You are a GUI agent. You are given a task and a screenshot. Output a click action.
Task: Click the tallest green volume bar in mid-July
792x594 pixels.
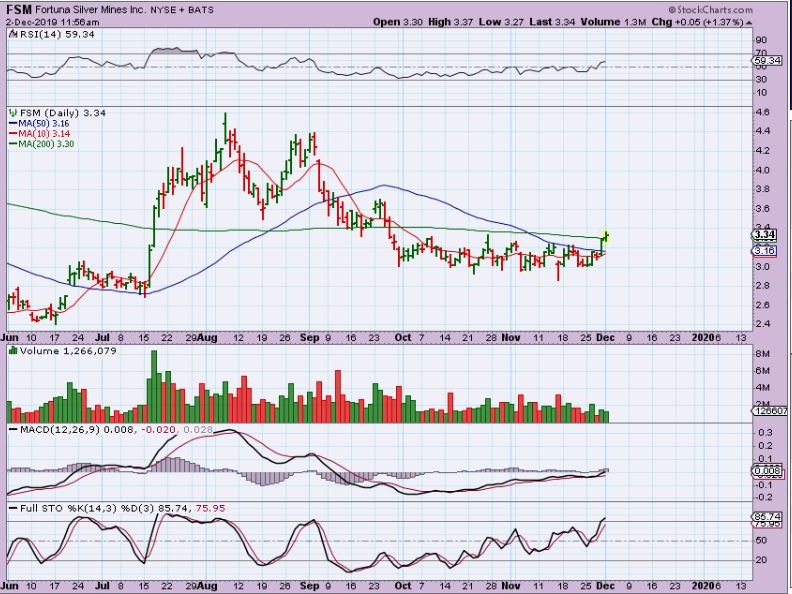click(x=154, y=386)
